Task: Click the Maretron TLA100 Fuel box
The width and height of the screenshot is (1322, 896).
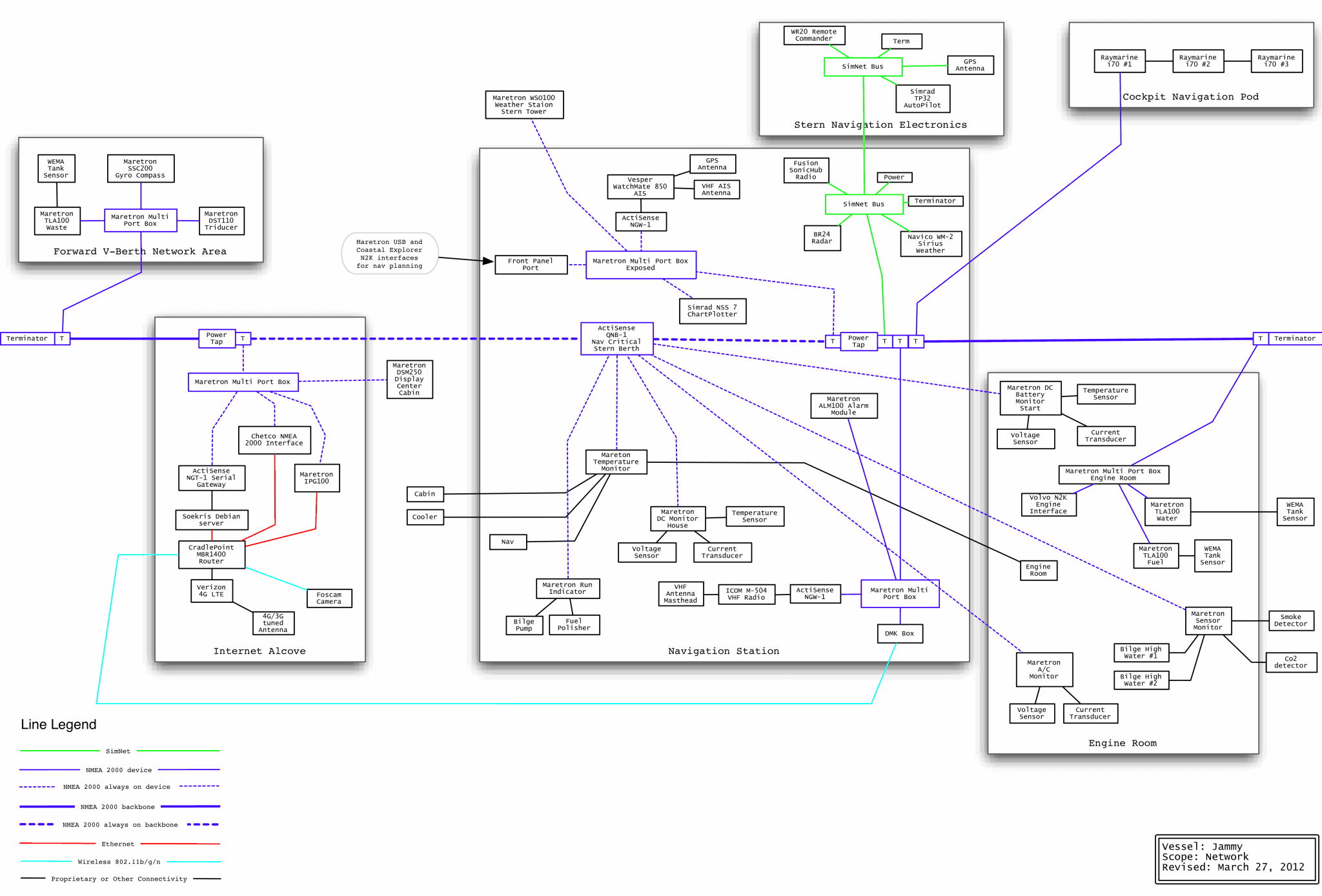Action: click(1156, 556)
